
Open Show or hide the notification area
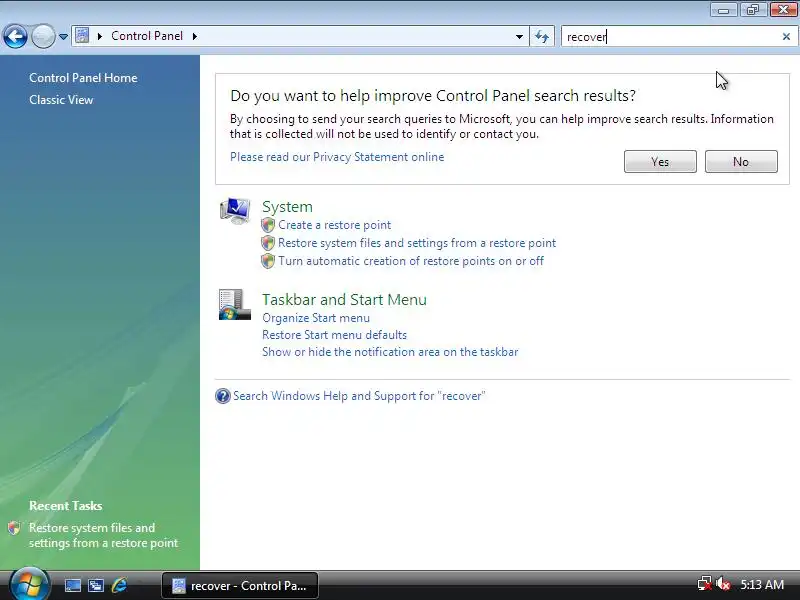(x=390, y=352)
